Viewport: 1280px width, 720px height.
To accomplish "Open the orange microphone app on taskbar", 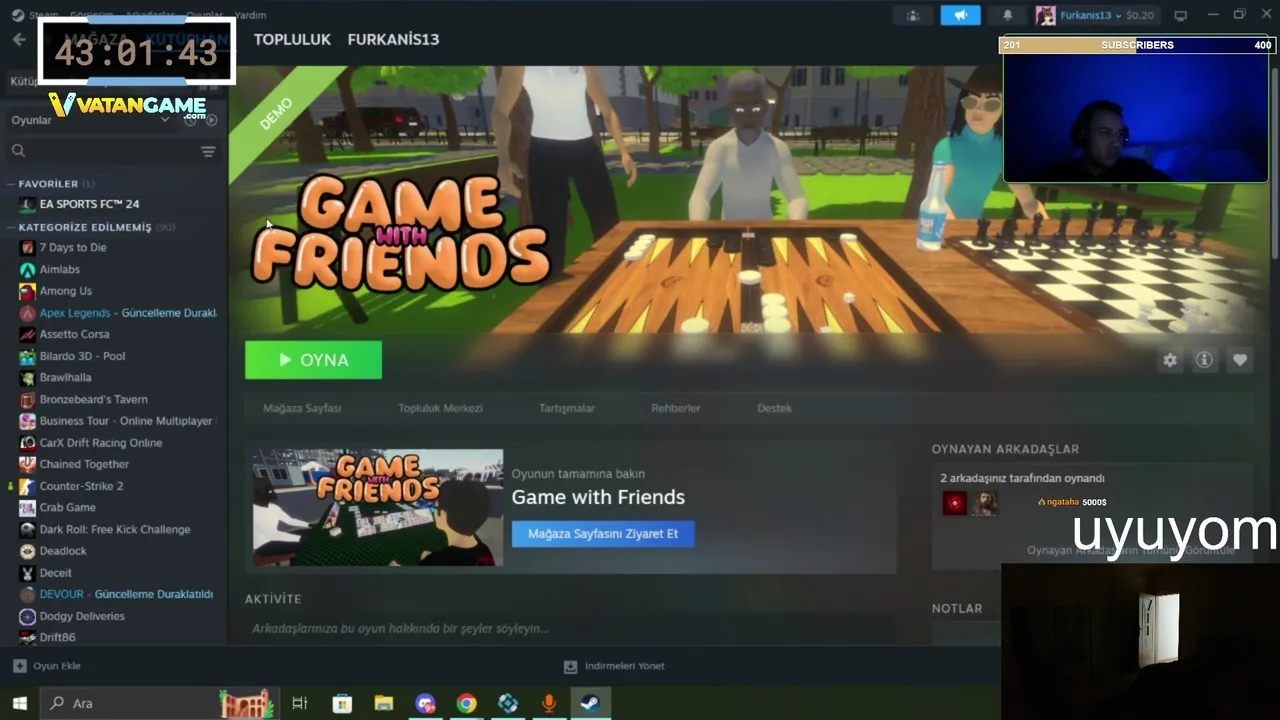I will (x=549, y=703).
